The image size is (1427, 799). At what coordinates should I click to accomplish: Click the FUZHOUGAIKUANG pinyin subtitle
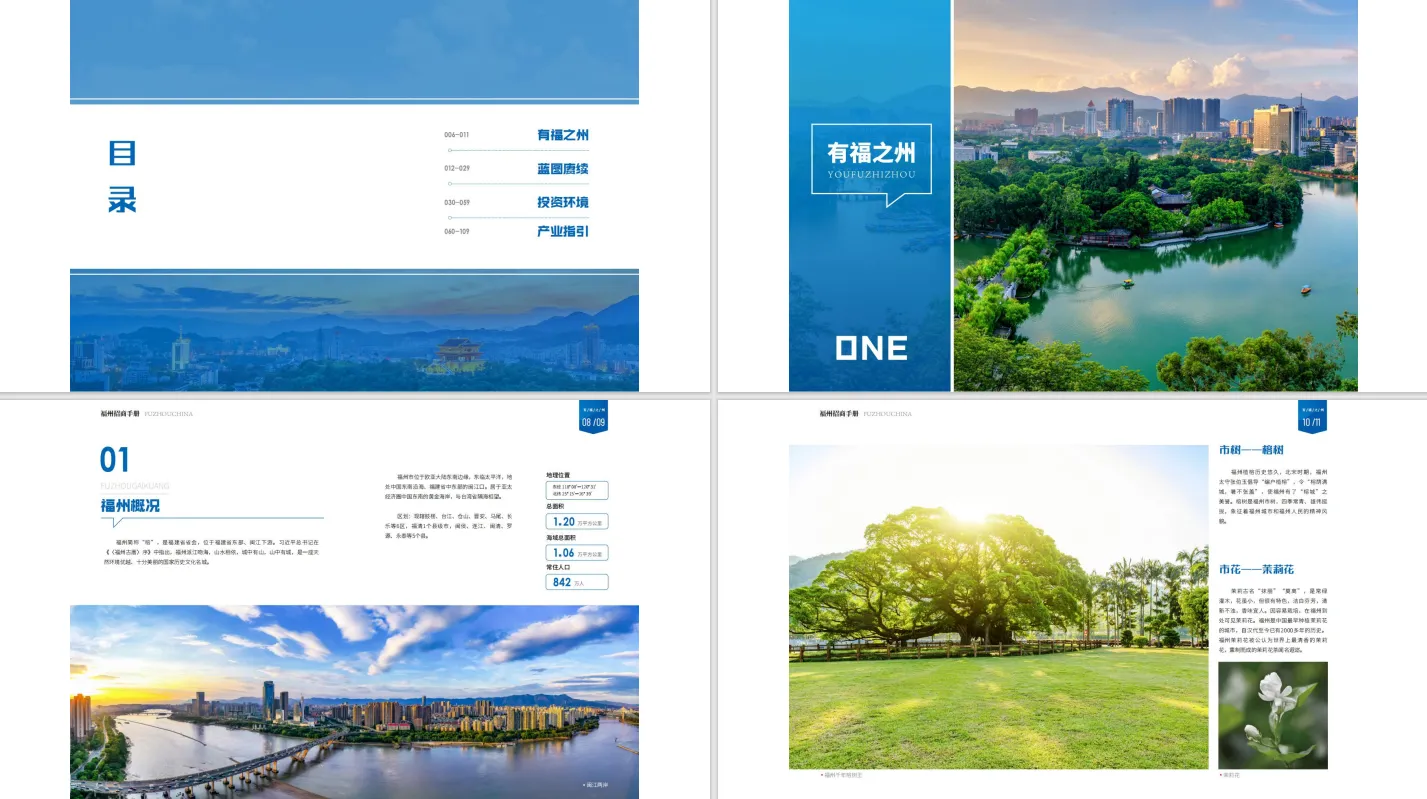click(x=135, y=486)
